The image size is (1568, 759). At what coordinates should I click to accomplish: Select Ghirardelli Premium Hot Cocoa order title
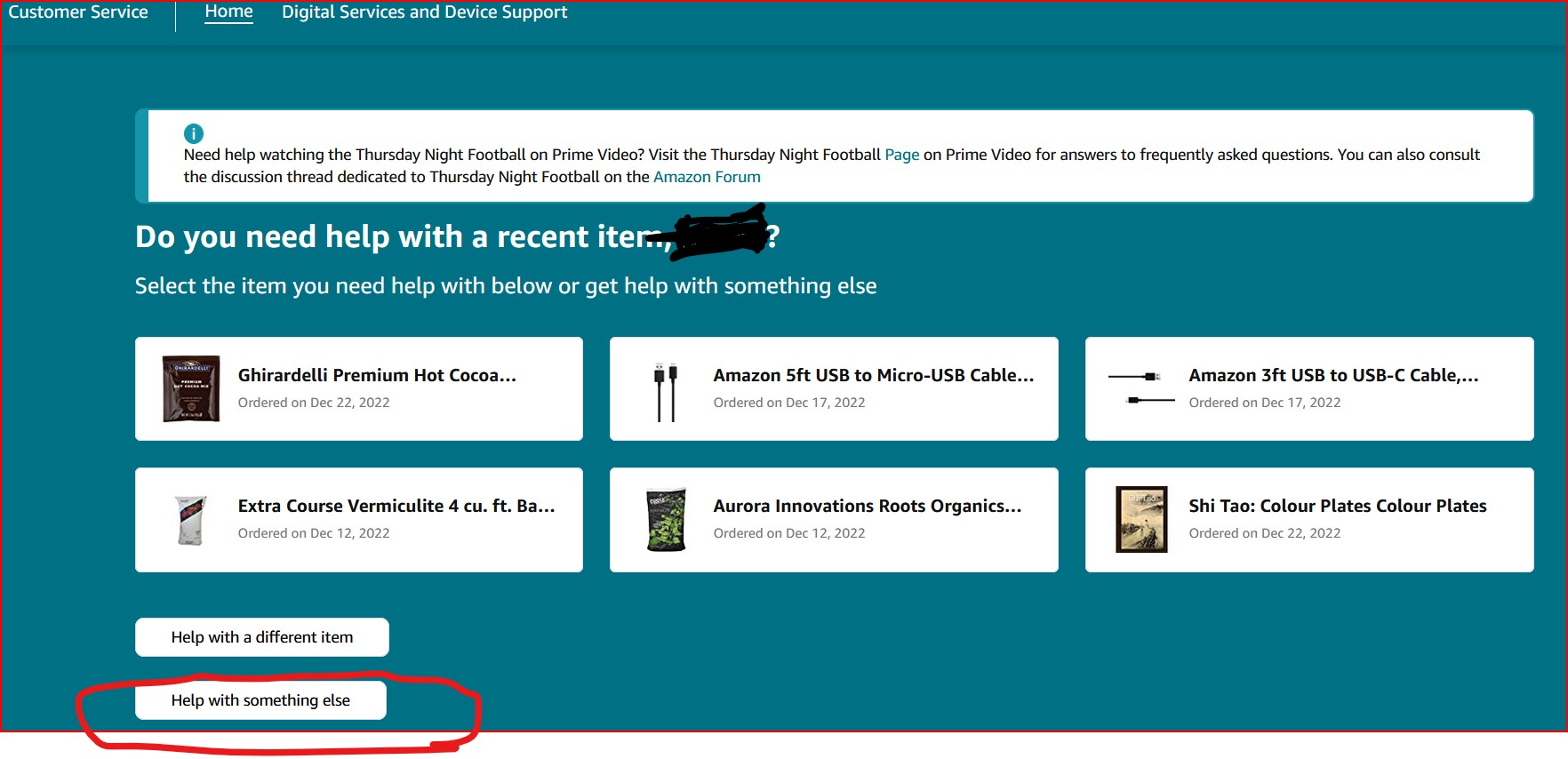pos(377,375)
